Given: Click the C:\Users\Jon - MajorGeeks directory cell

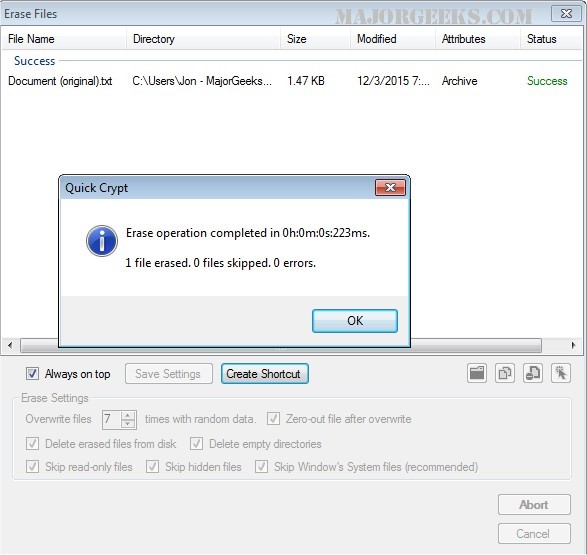Looking at the screenshot, I should point(202,81).
